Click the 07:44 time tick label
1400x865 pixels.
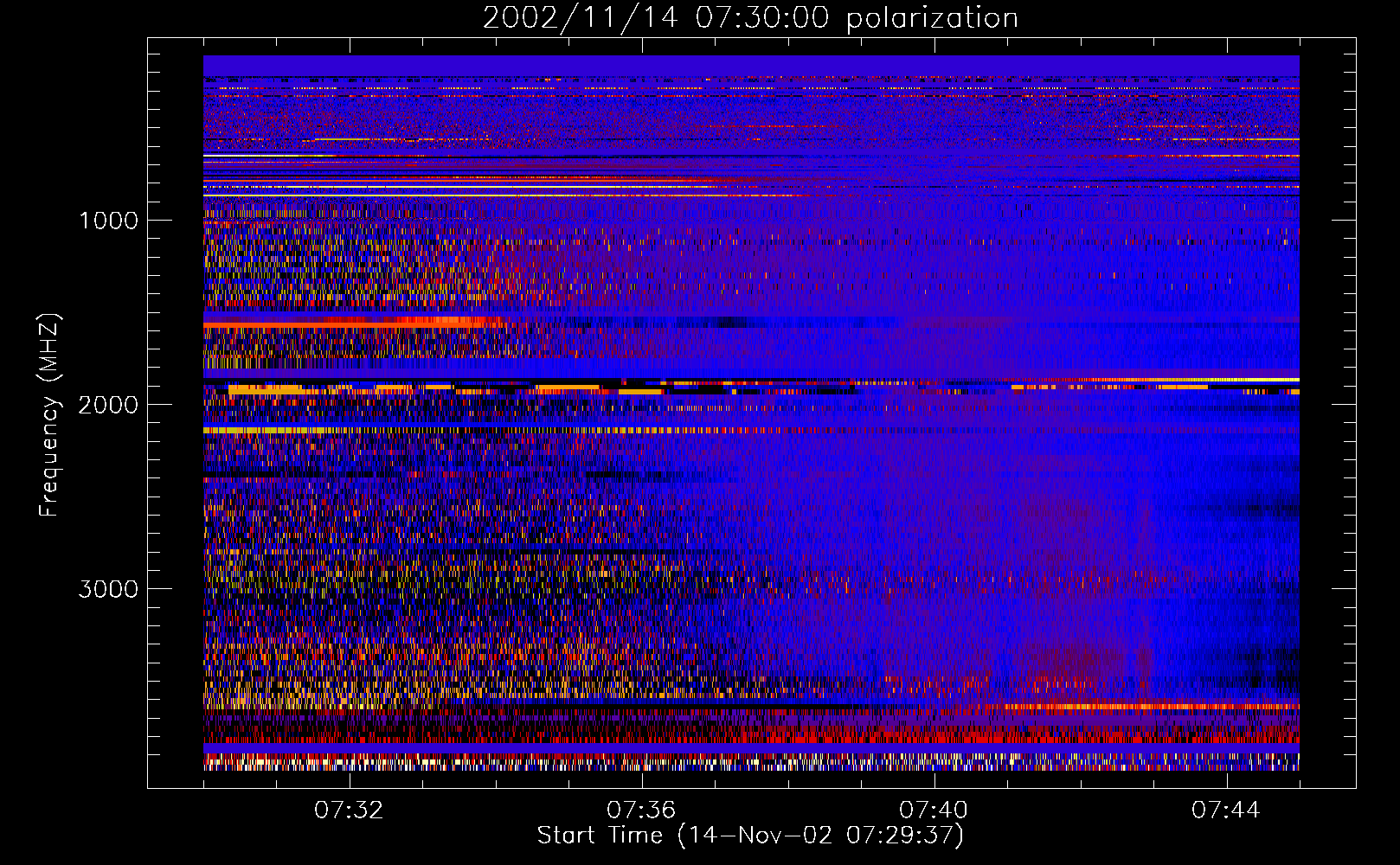[1226, 811]
